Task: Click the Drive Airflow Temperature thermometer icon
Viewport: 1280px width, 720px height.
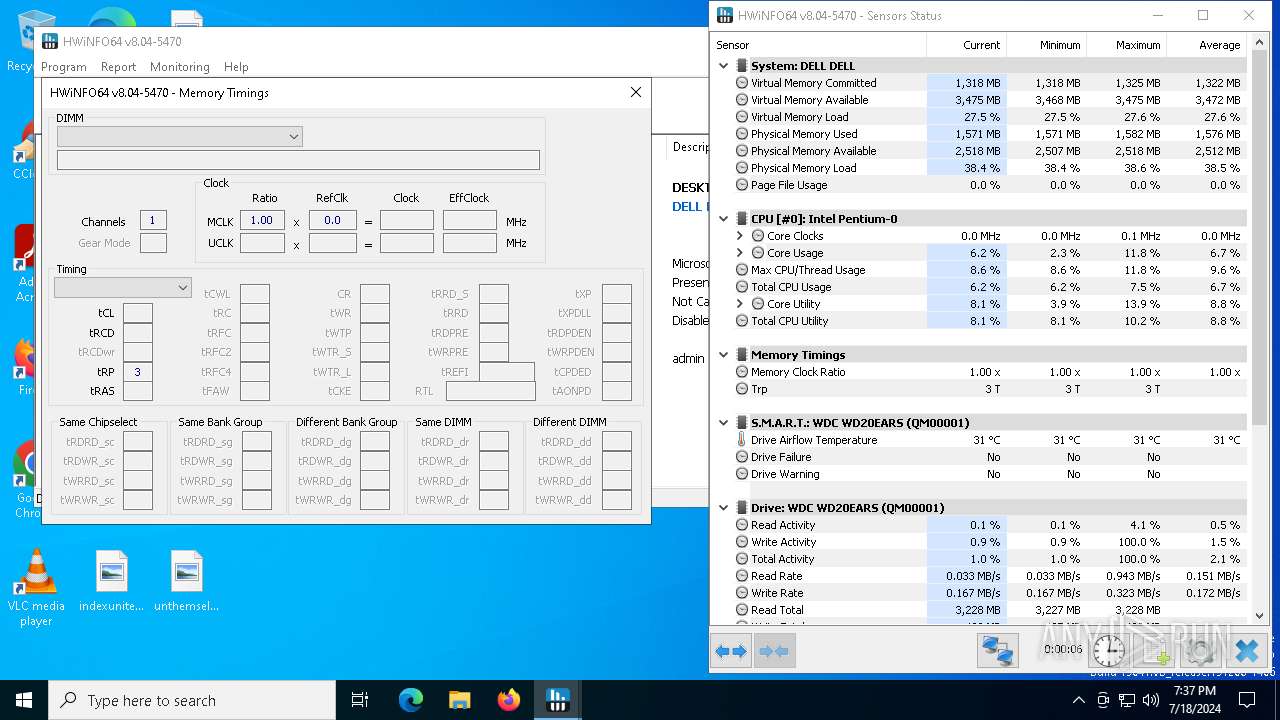Action: coord(742,440)
